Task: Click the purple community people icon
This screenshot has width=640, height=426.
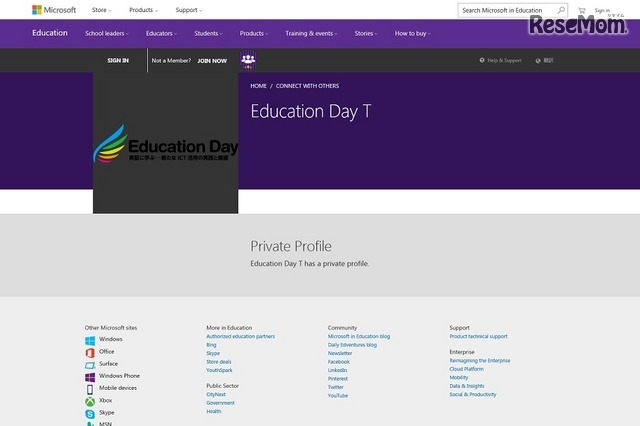Action: (x=248, y=60)
